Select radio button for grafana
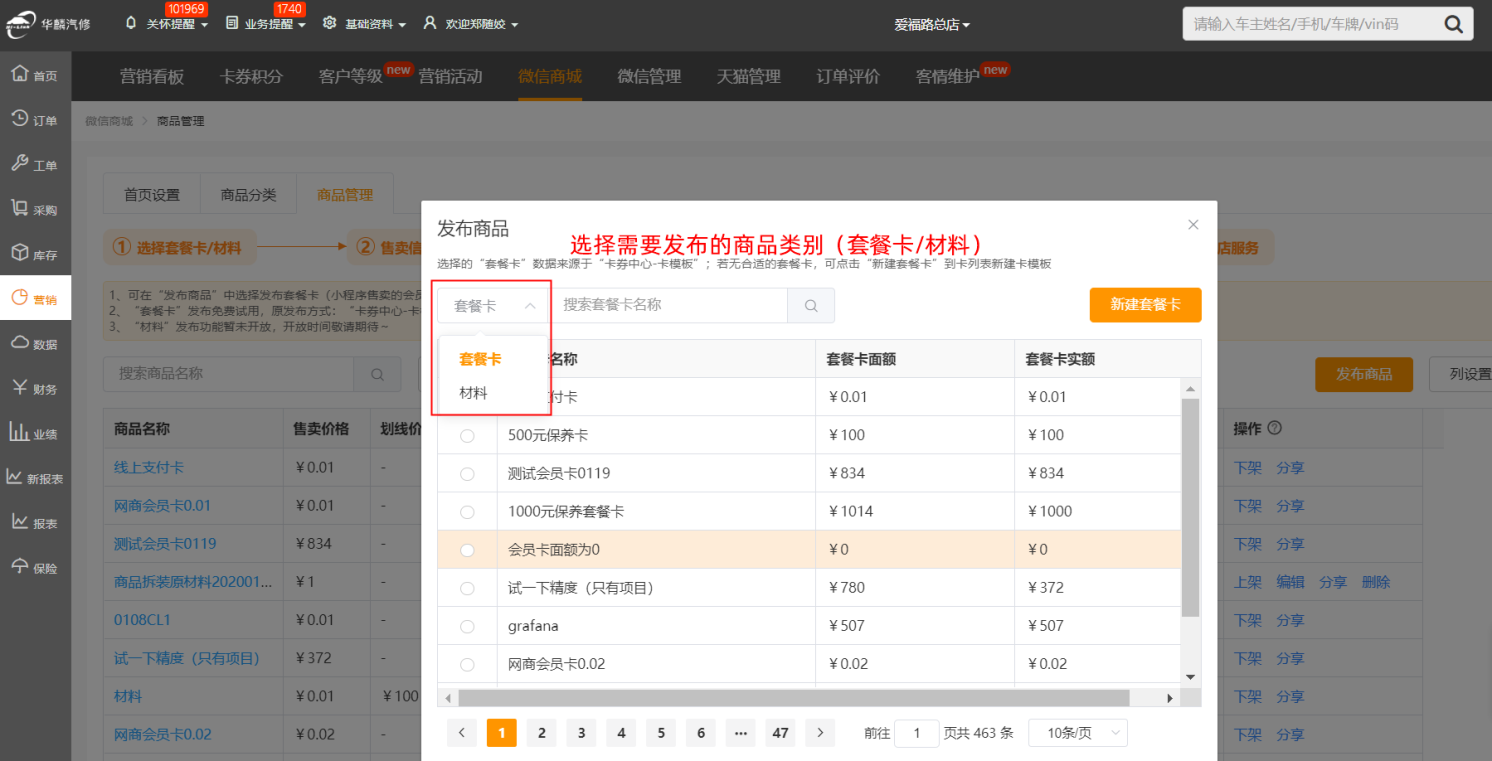 tap(467, 627)
